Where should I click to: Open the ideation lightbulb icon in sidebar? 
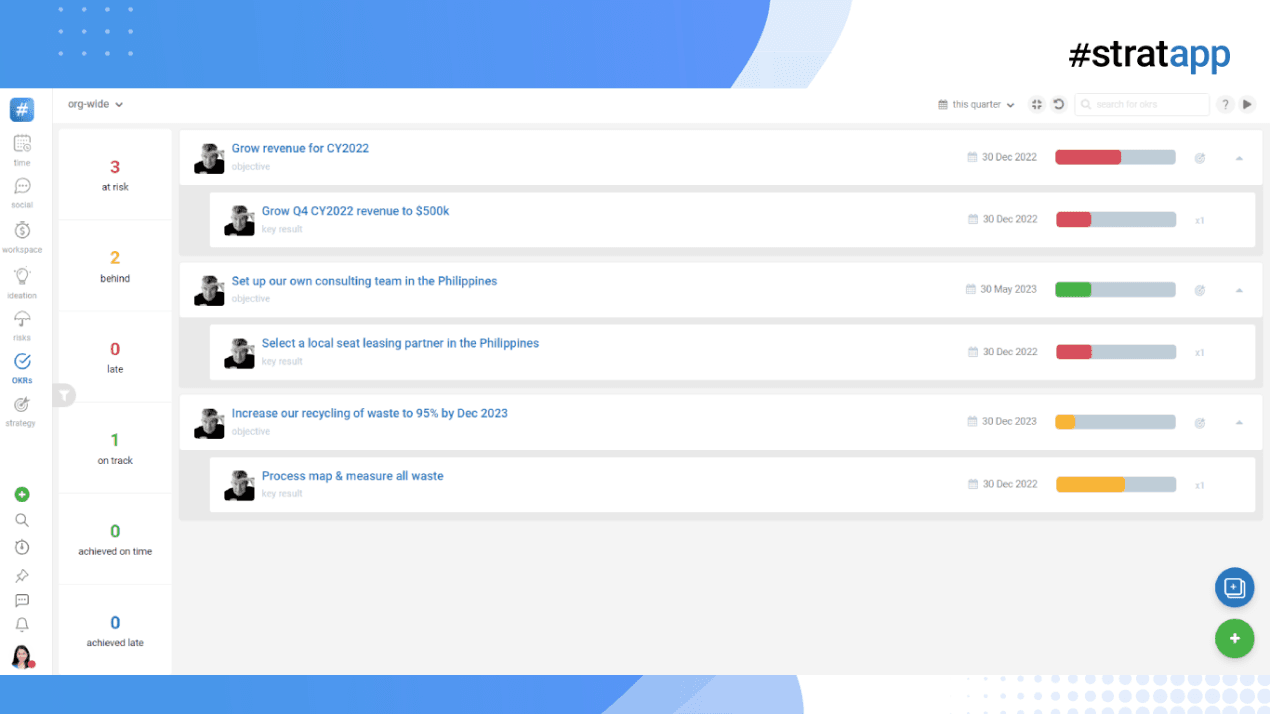pos(22,277)
